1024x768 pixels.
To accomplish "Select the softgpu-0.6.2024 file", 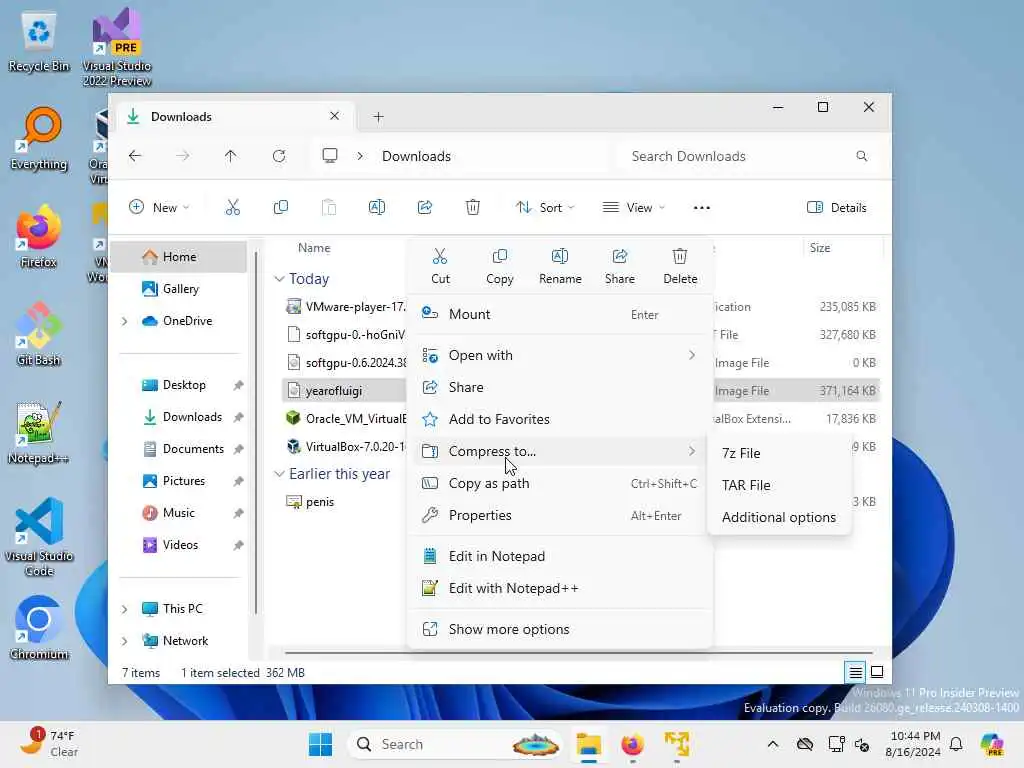I will (345, 362).
